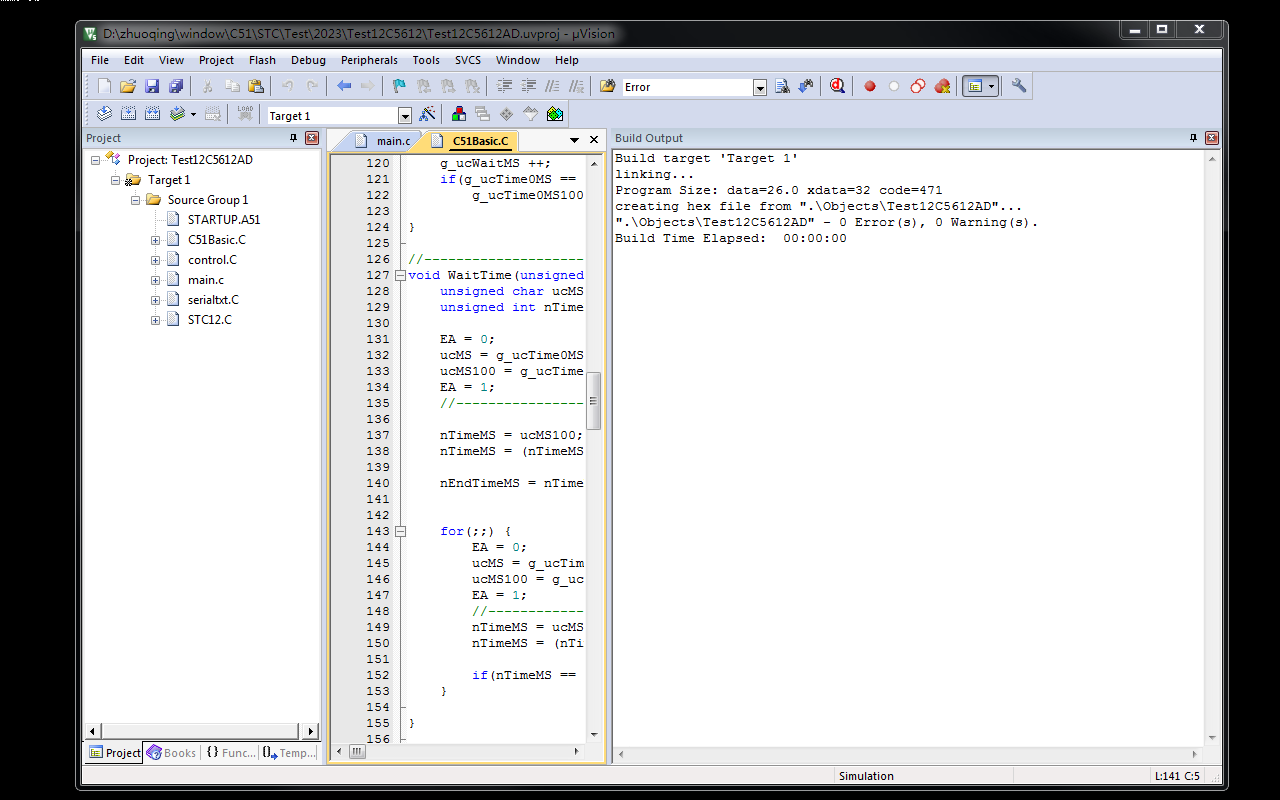
Task: Paste from clipboard via the toolbar
Action: pos(256,87)
